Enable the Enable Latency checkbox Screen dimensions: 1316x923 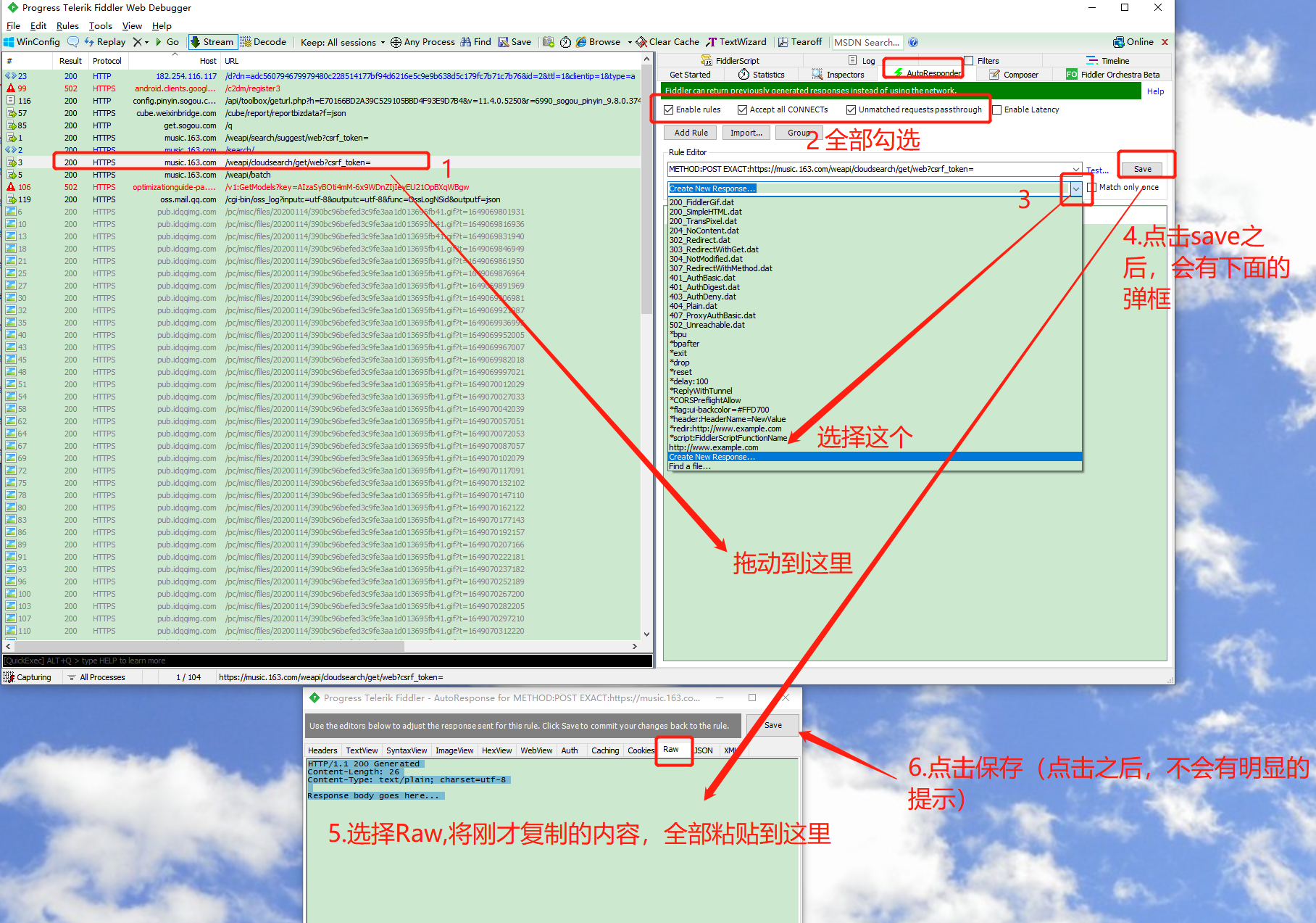click(x=997, y=110)
